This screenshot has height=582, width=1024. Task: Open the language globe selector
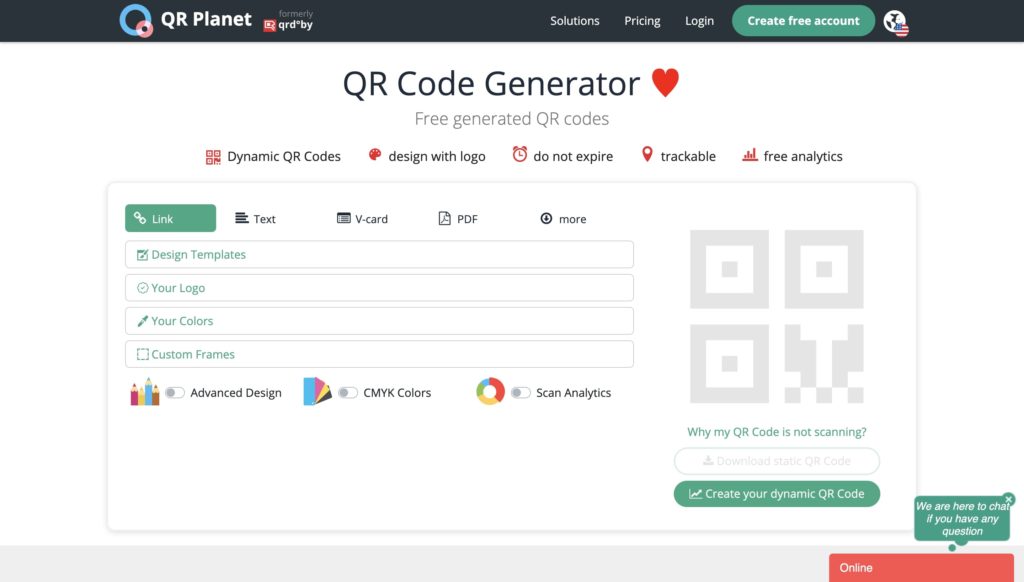(896, 22)
